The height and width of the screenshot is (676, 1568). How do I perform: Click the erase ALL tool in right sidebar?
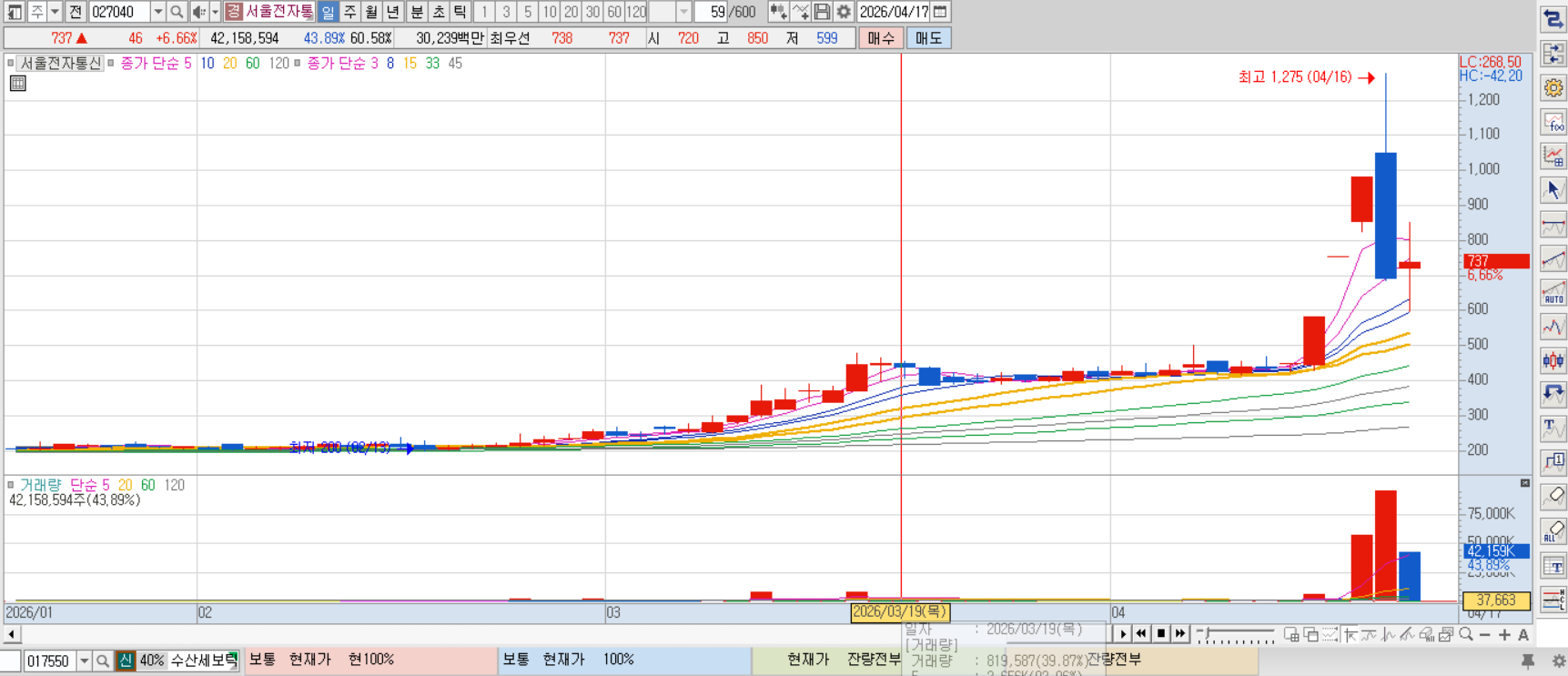coord(1553,531)
